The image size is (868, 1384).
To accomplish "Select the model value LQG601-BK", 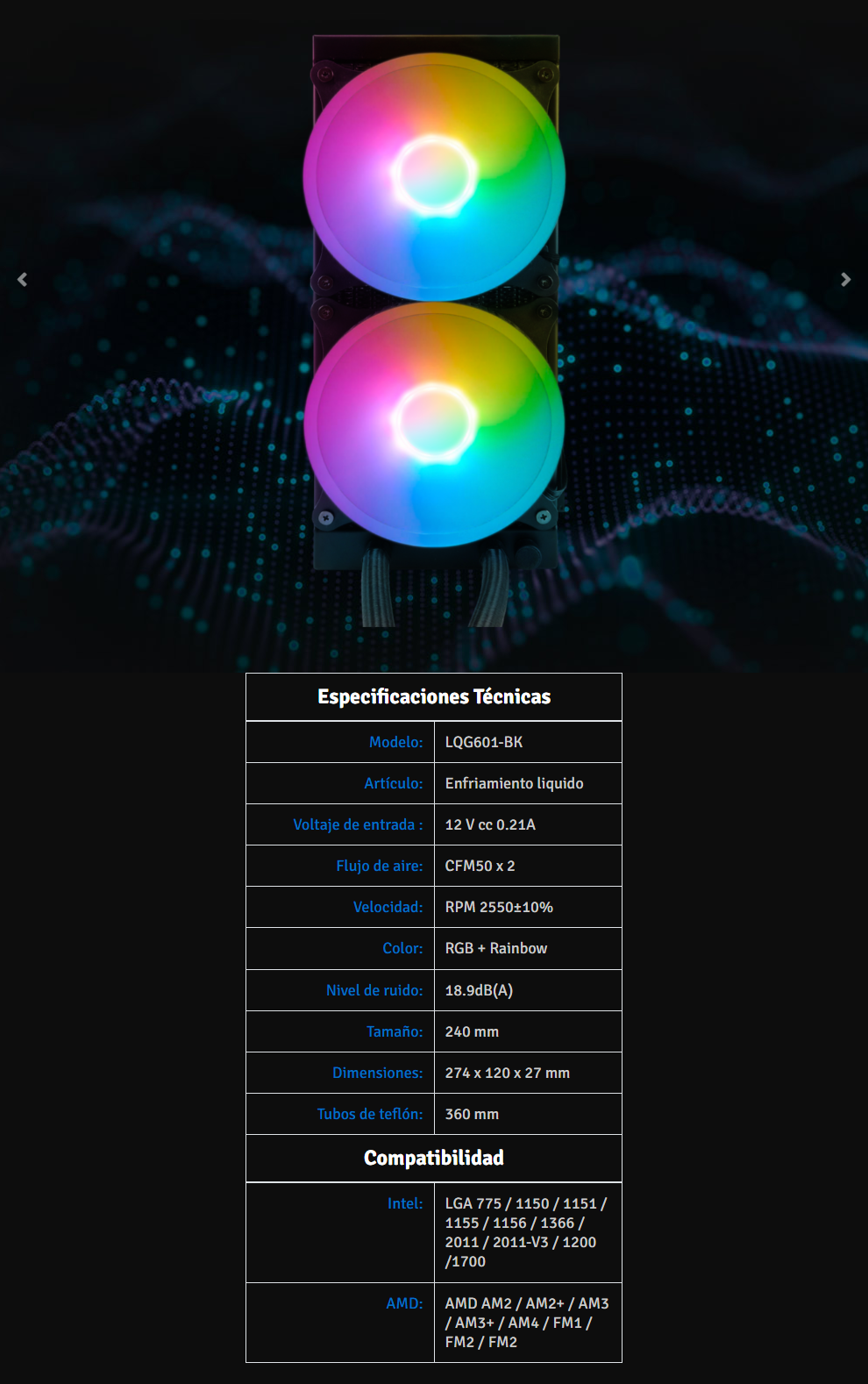I will pos(484,742).
